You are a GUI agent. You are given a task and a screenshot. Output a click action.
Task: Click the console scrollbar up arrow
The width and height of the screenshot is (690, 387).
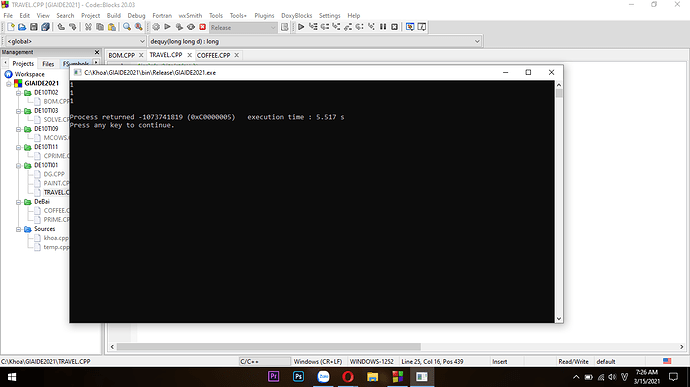coord(559,85)
